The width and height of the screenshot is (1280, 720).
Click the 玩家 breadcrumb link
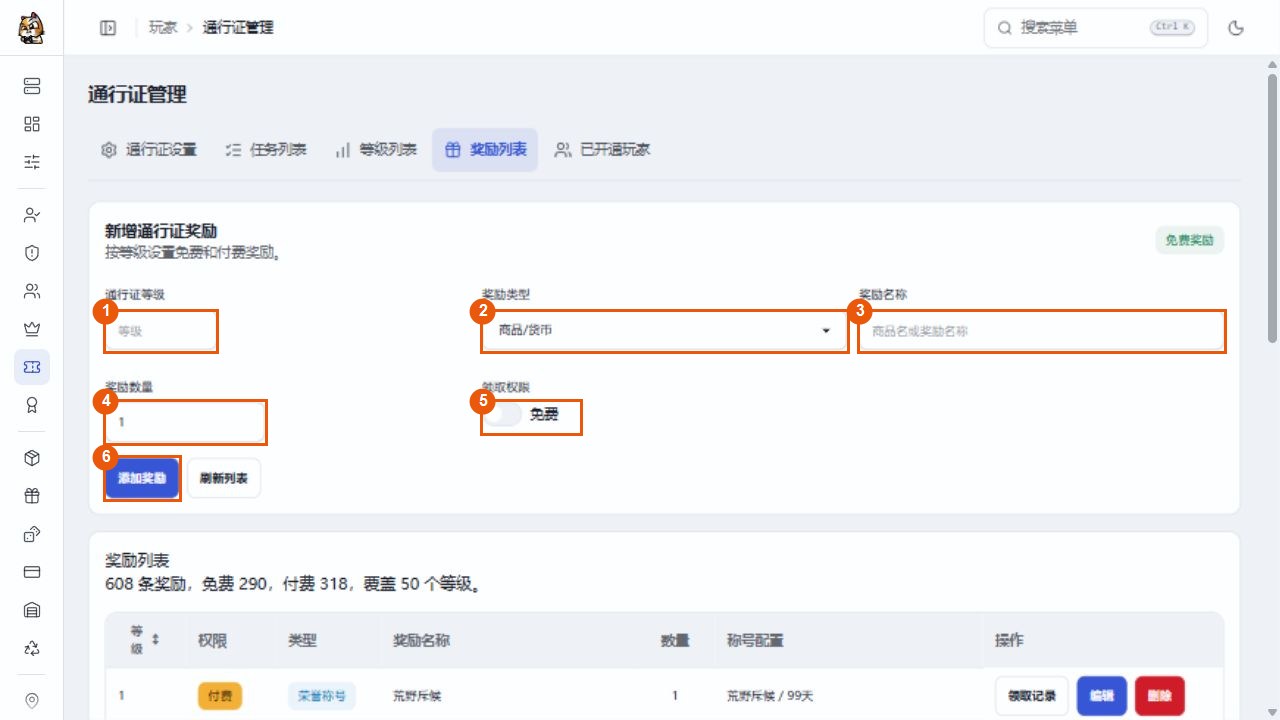(163, 28)
